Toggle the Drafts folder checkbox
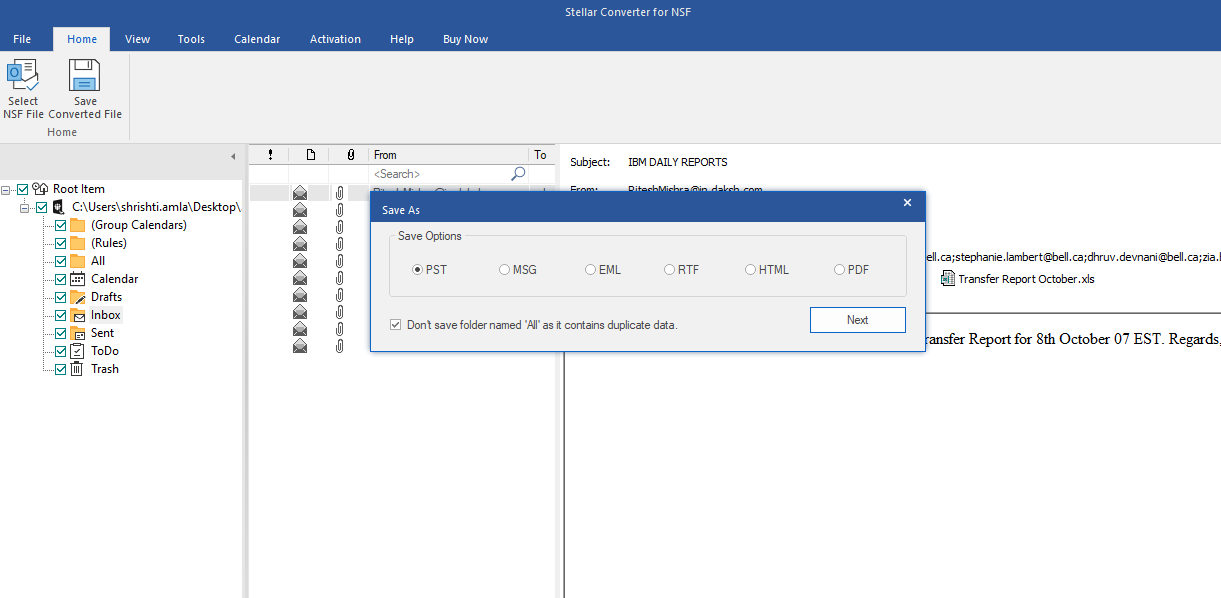The image size is (1221, 598). click(x=60, y=297)
